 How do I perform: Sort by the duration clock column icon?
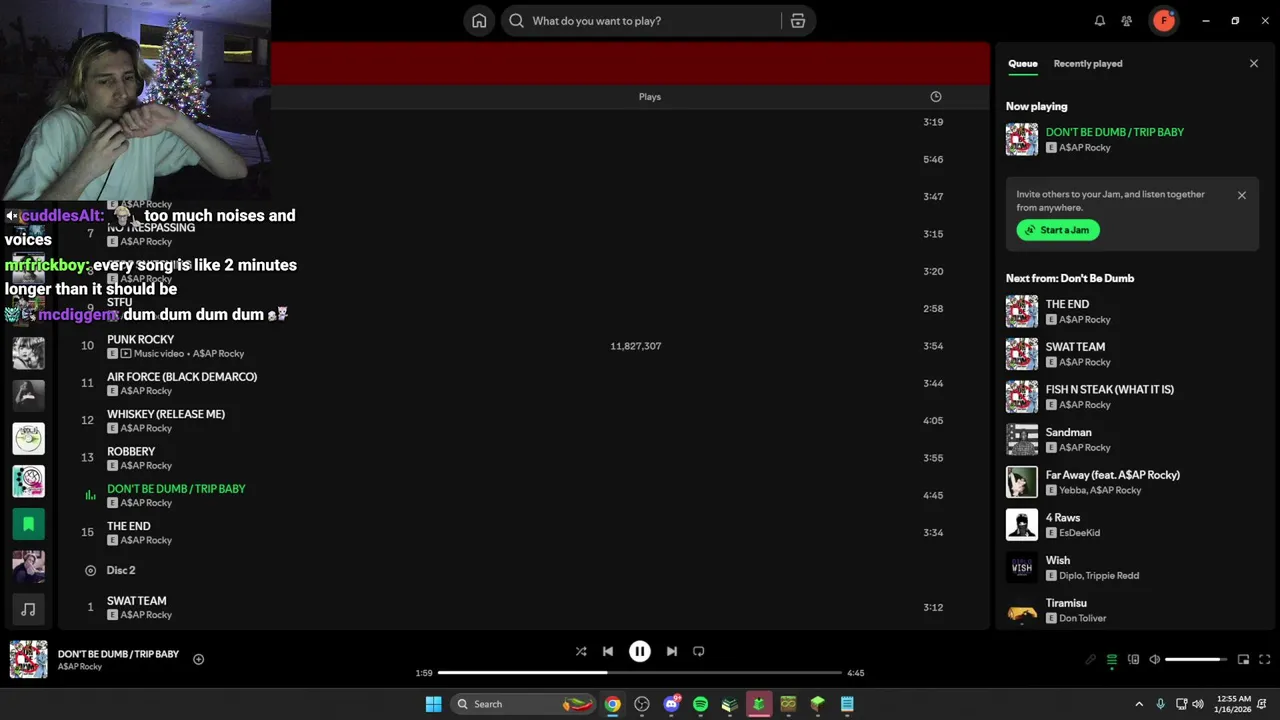936,97
